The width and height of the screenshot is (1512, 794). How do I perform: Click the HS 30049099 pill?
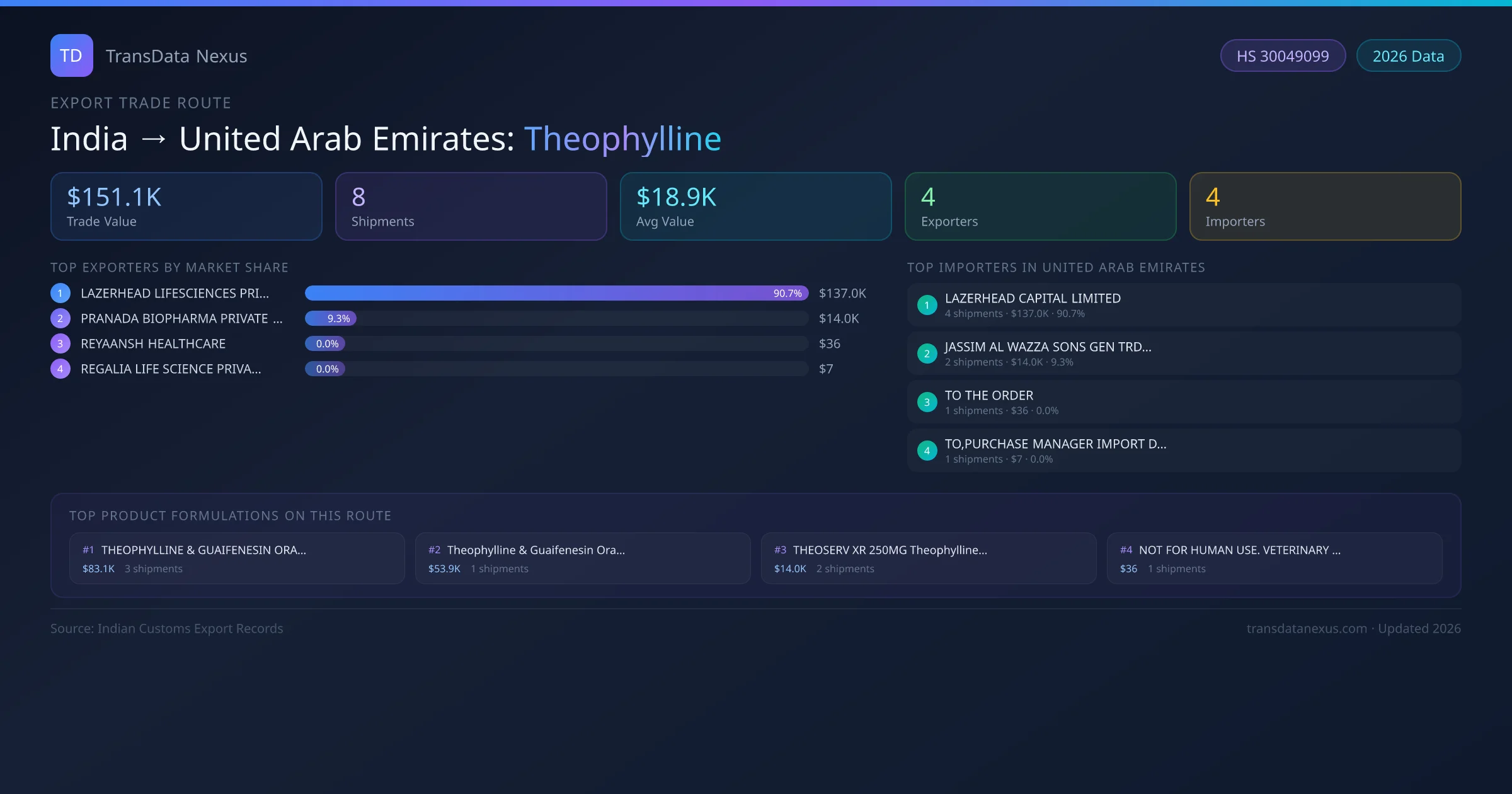pyautogui.click(x=1282, y=56)
